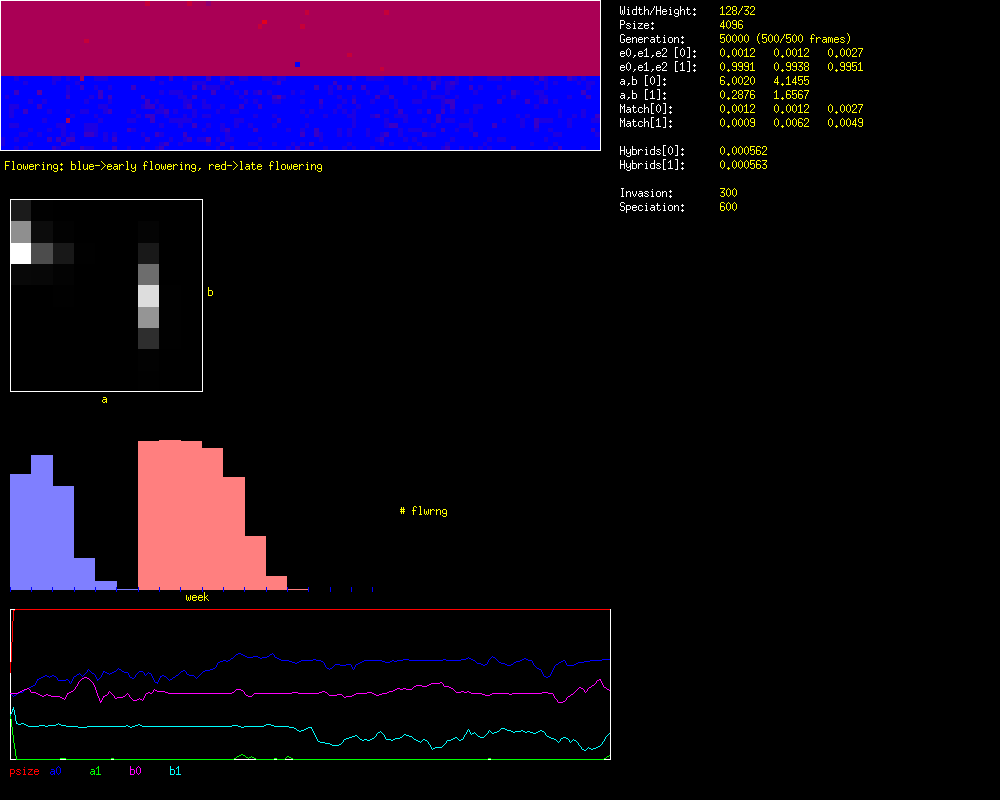Click the brightest white cell in a/b heatmap

(x=21, y=253)
